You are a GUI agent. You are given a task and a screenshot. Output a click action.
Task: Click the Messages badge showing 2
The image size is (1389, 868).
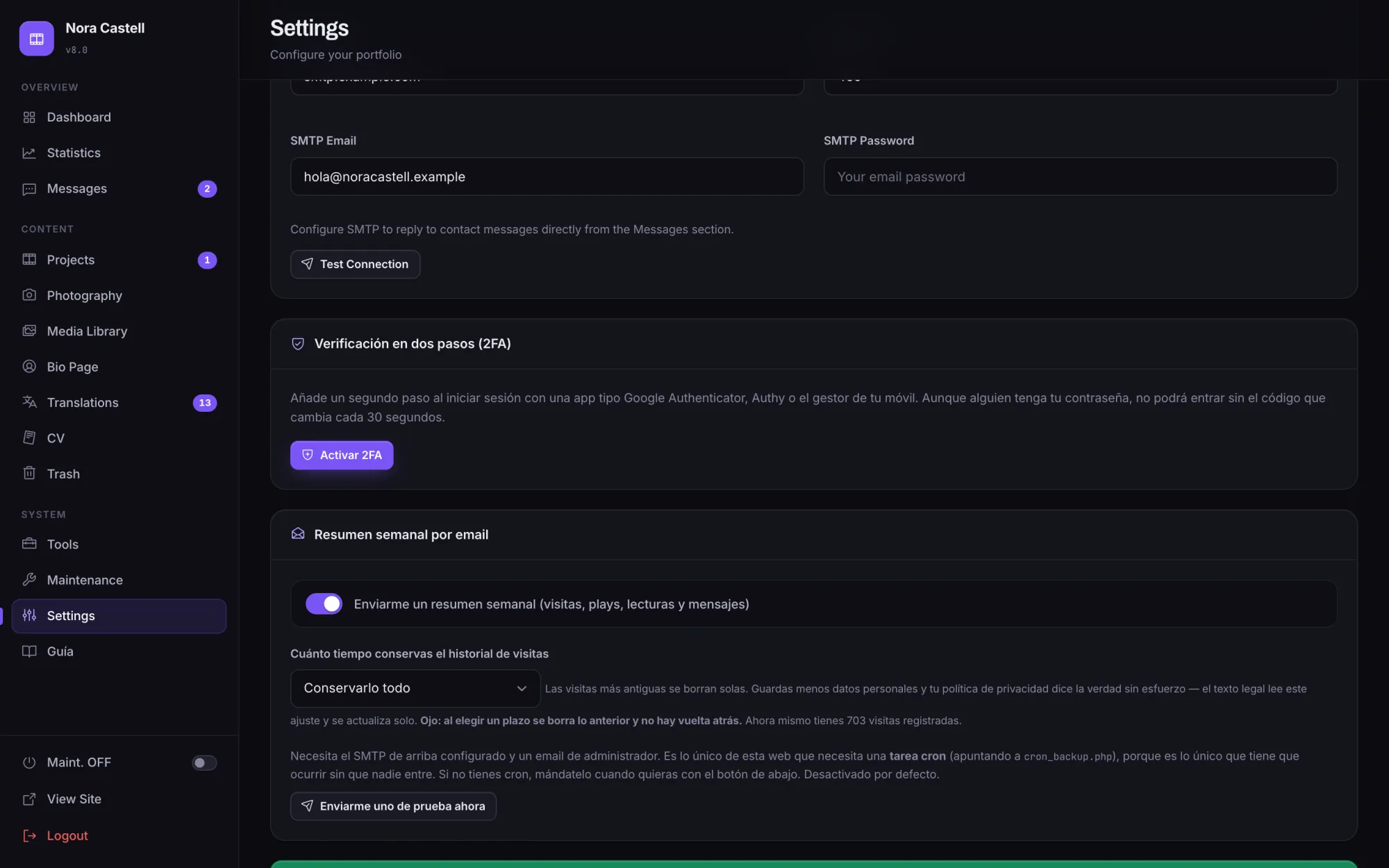click(x=207, y=189)
